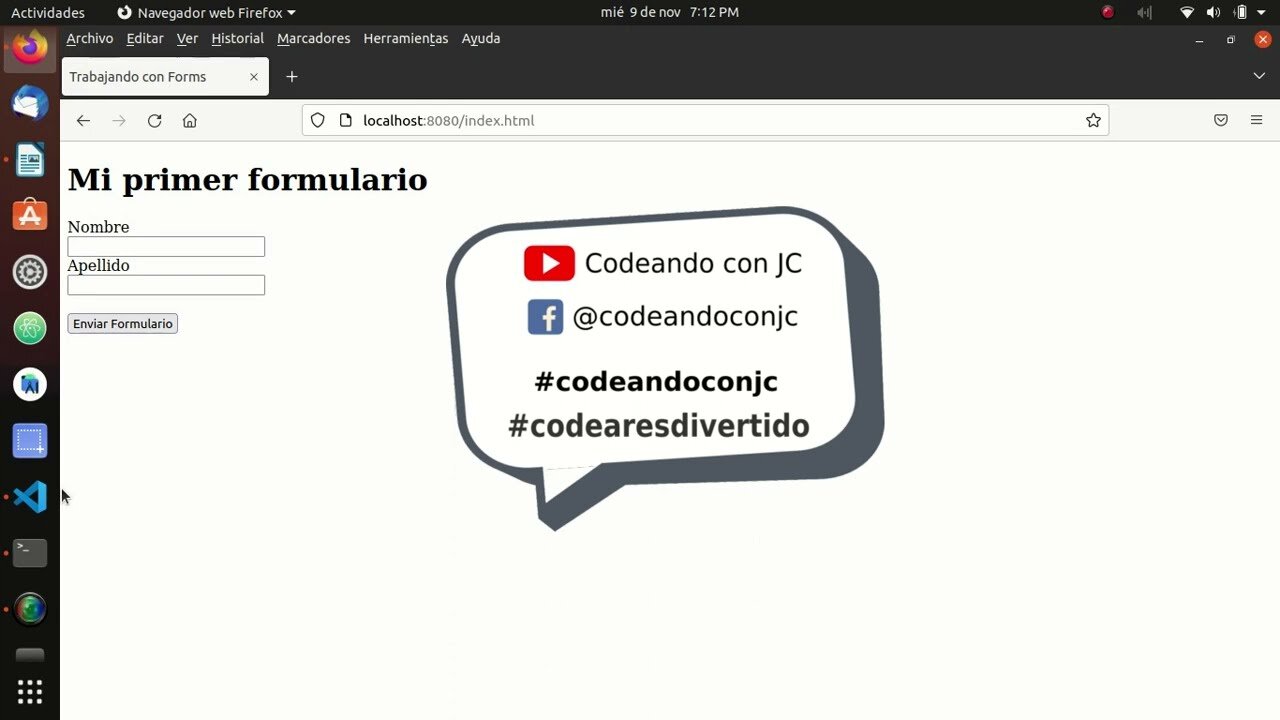Select the Trabajando con Forms tab
Image resolution: width=1280 pixels, height=720 pixels.
point(165,77)
